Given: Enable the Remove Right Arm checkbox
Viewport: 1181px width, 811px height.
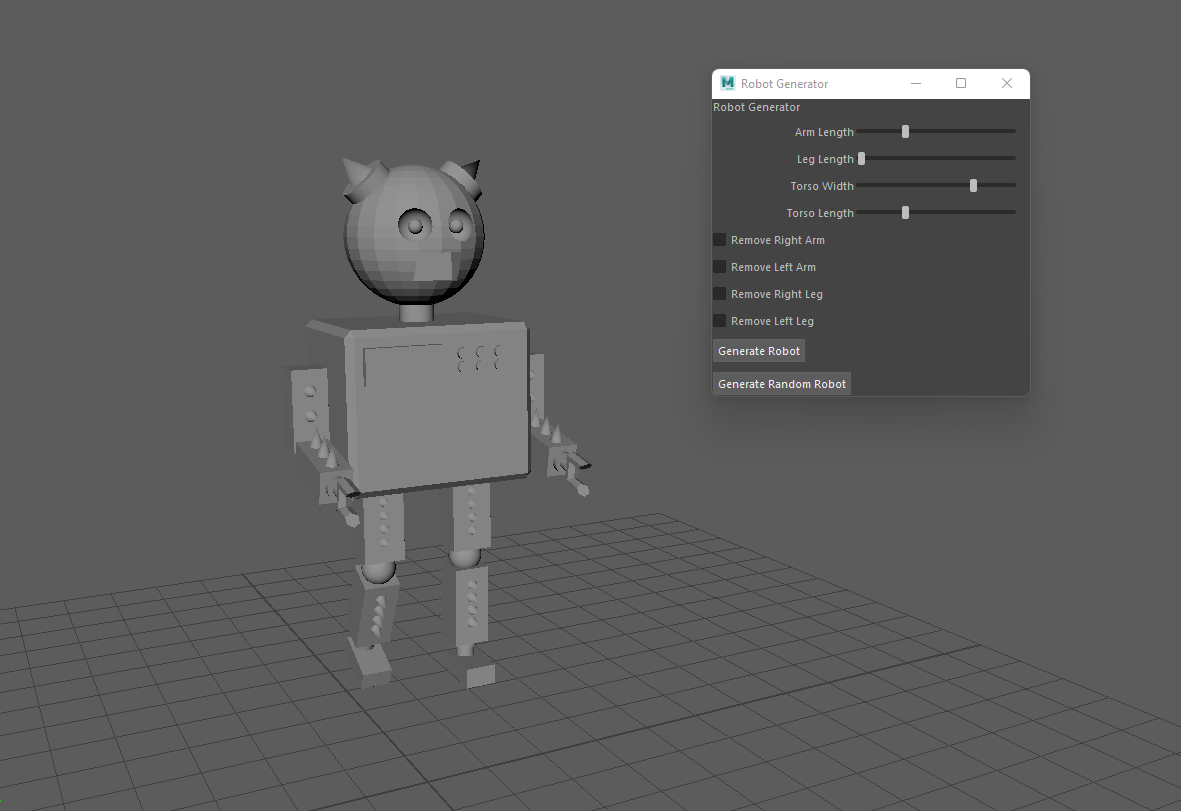Looking at the screenshot, I should [719, 239].
